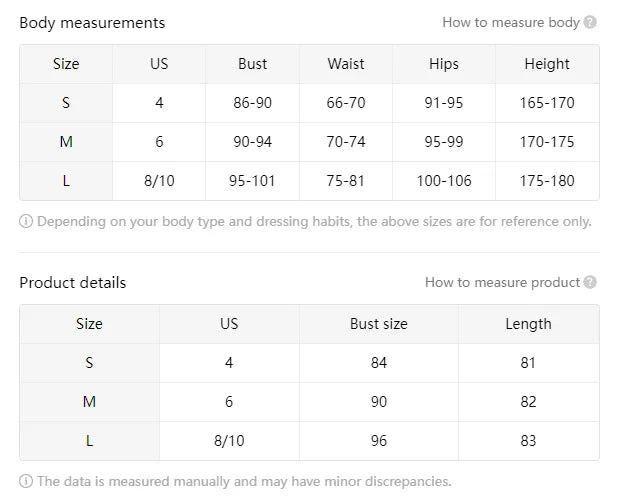Select the 'Height' column header

(x=547, y=64)
